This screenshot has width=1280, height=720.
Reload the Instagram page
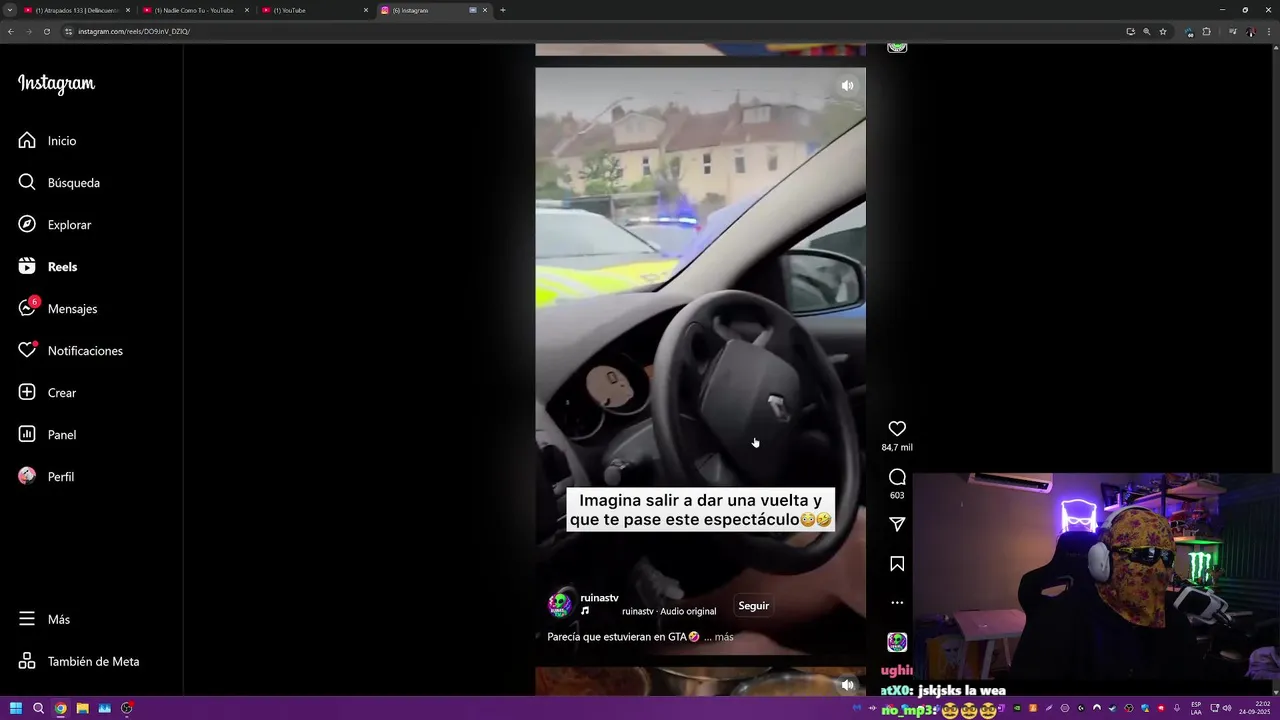tap(46, 31)
